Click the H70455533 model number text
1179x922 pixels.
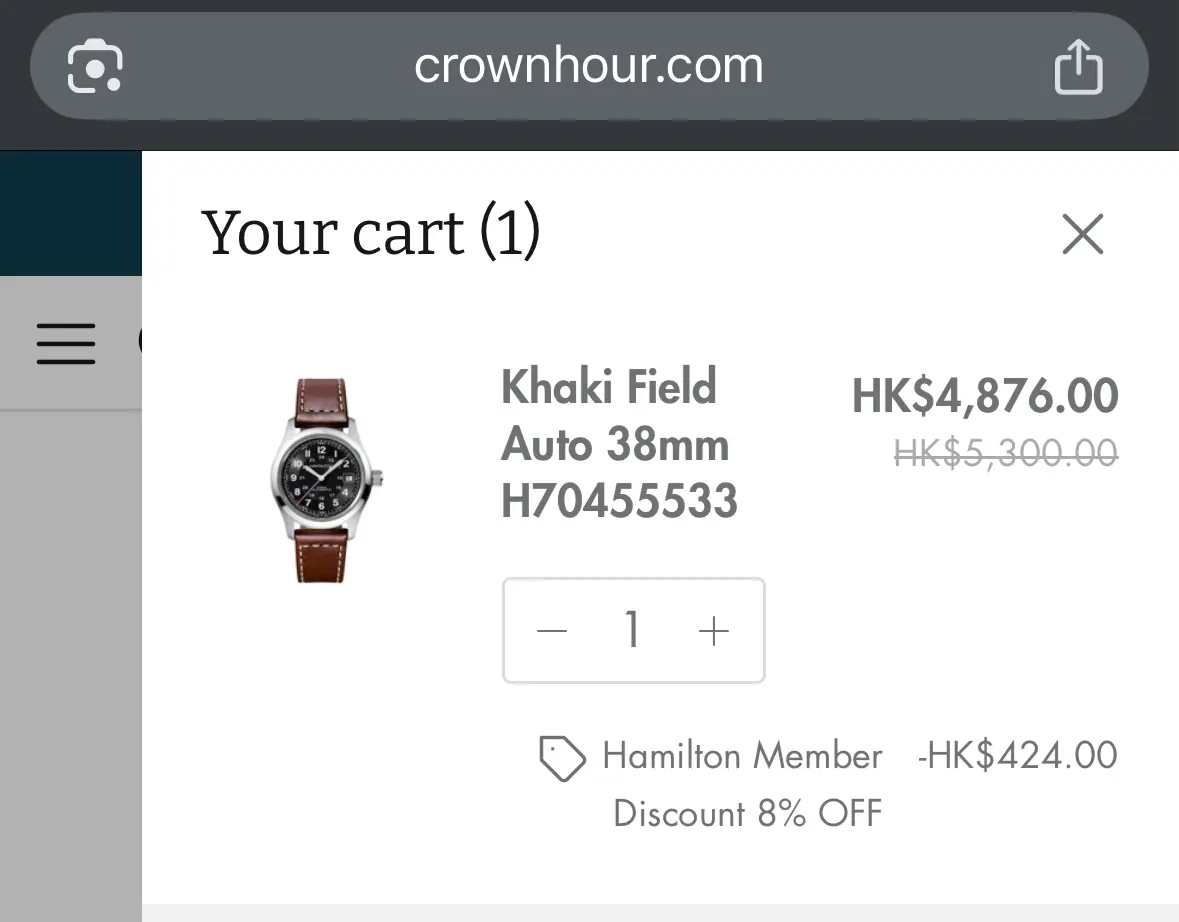pos(620,501)
